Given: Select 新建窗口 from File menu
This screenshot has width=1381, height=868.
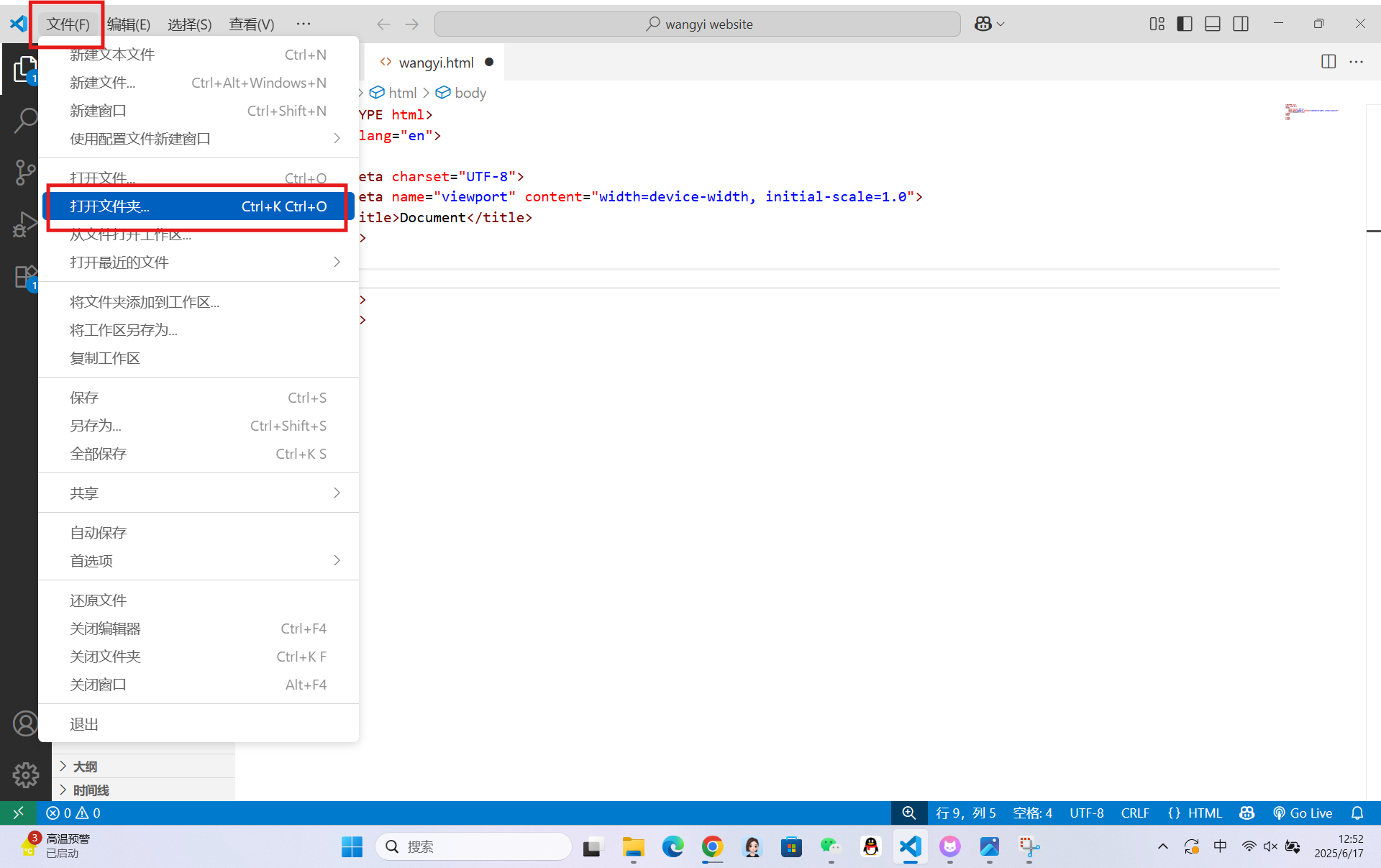Looking at the screenshot, I should 199,111.
